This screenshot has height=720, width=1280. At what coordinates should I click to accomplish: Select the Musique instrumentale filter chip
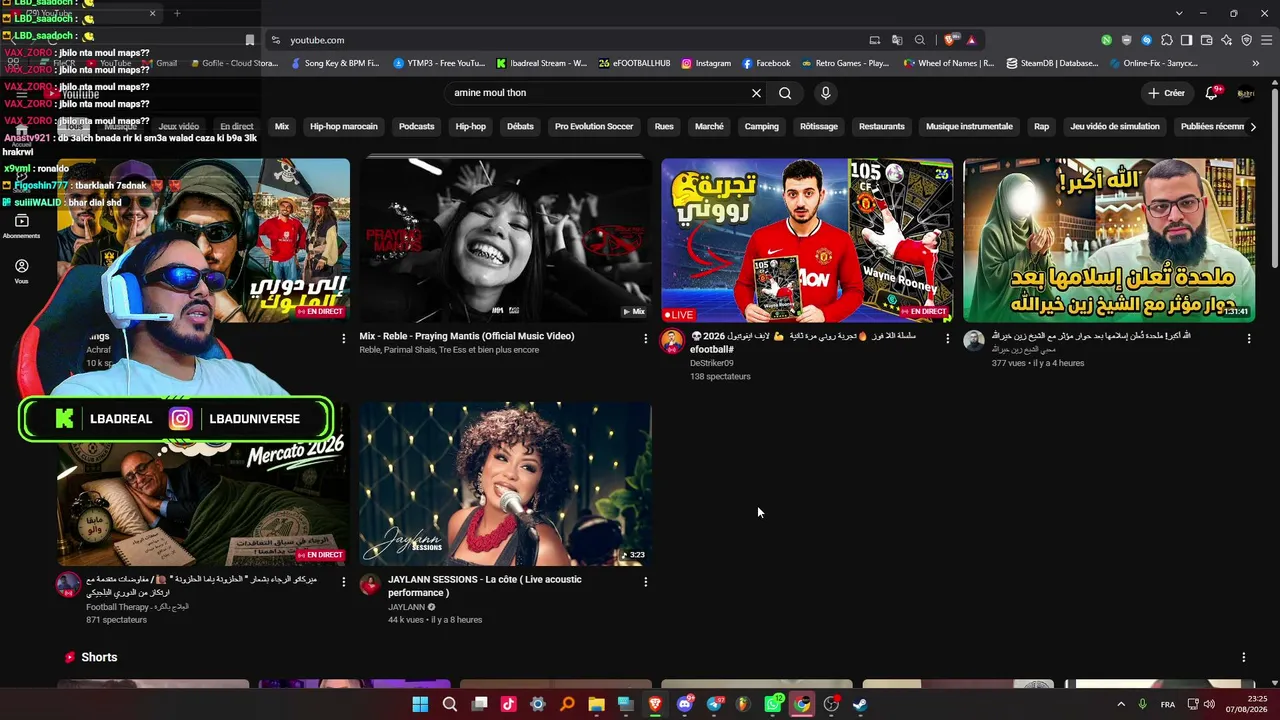pyautogui.click(x=969, y=127)
